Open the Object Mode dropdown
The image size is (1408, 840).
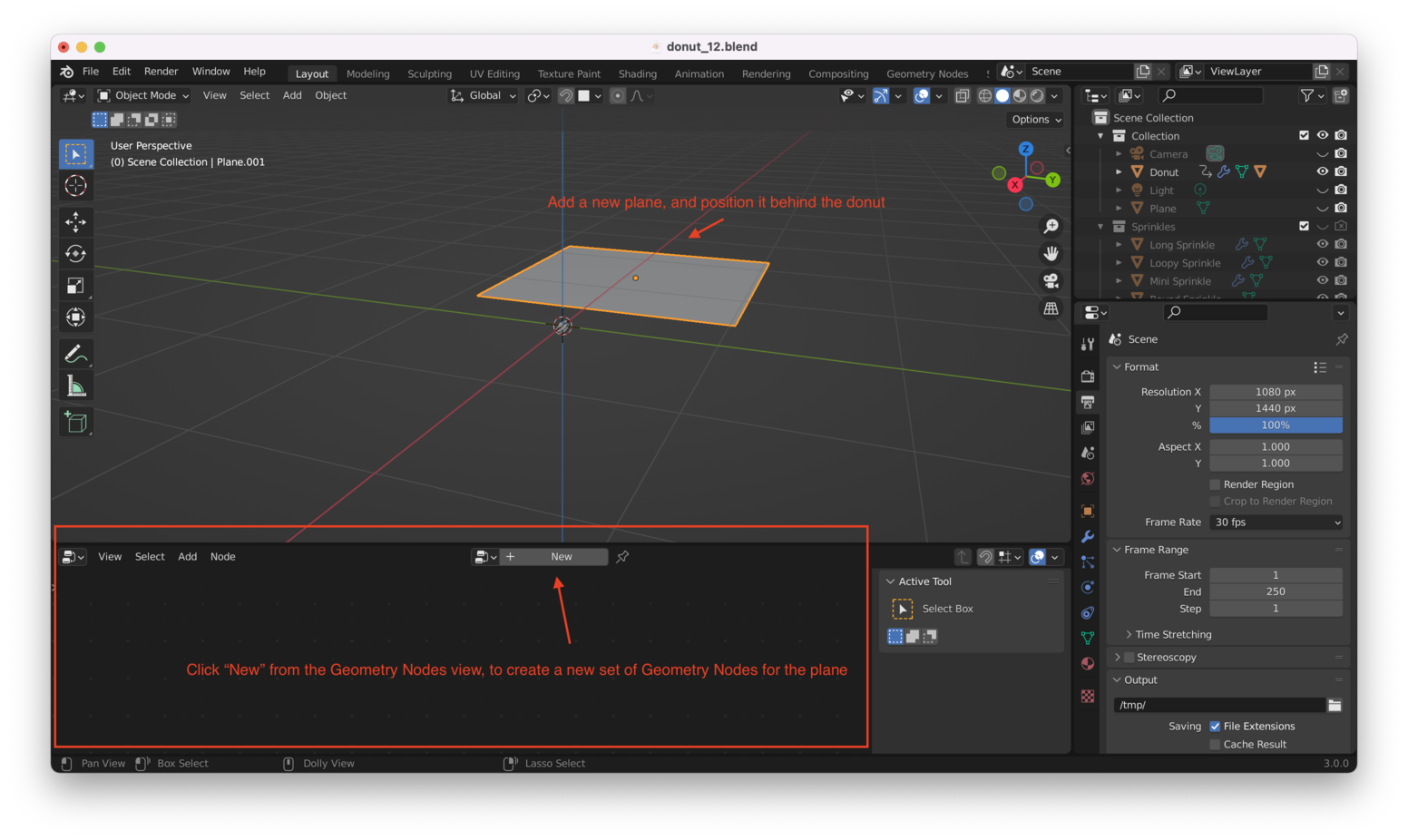pos(143,95)
